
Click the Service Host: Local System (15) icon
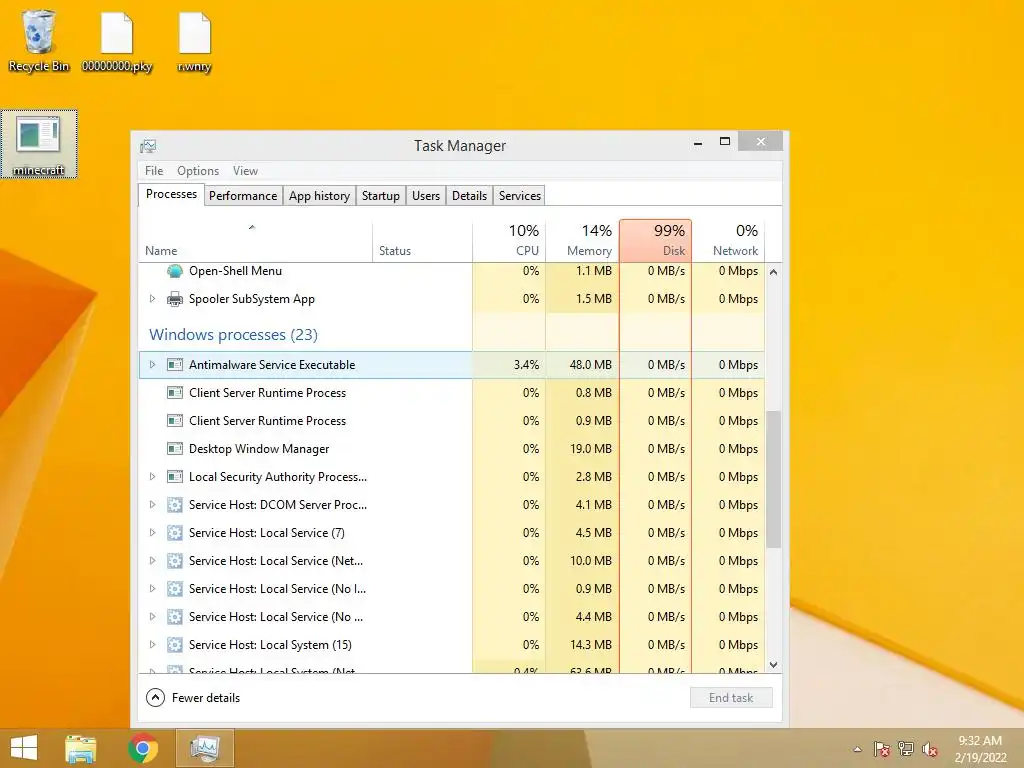(x=174, y=645)
